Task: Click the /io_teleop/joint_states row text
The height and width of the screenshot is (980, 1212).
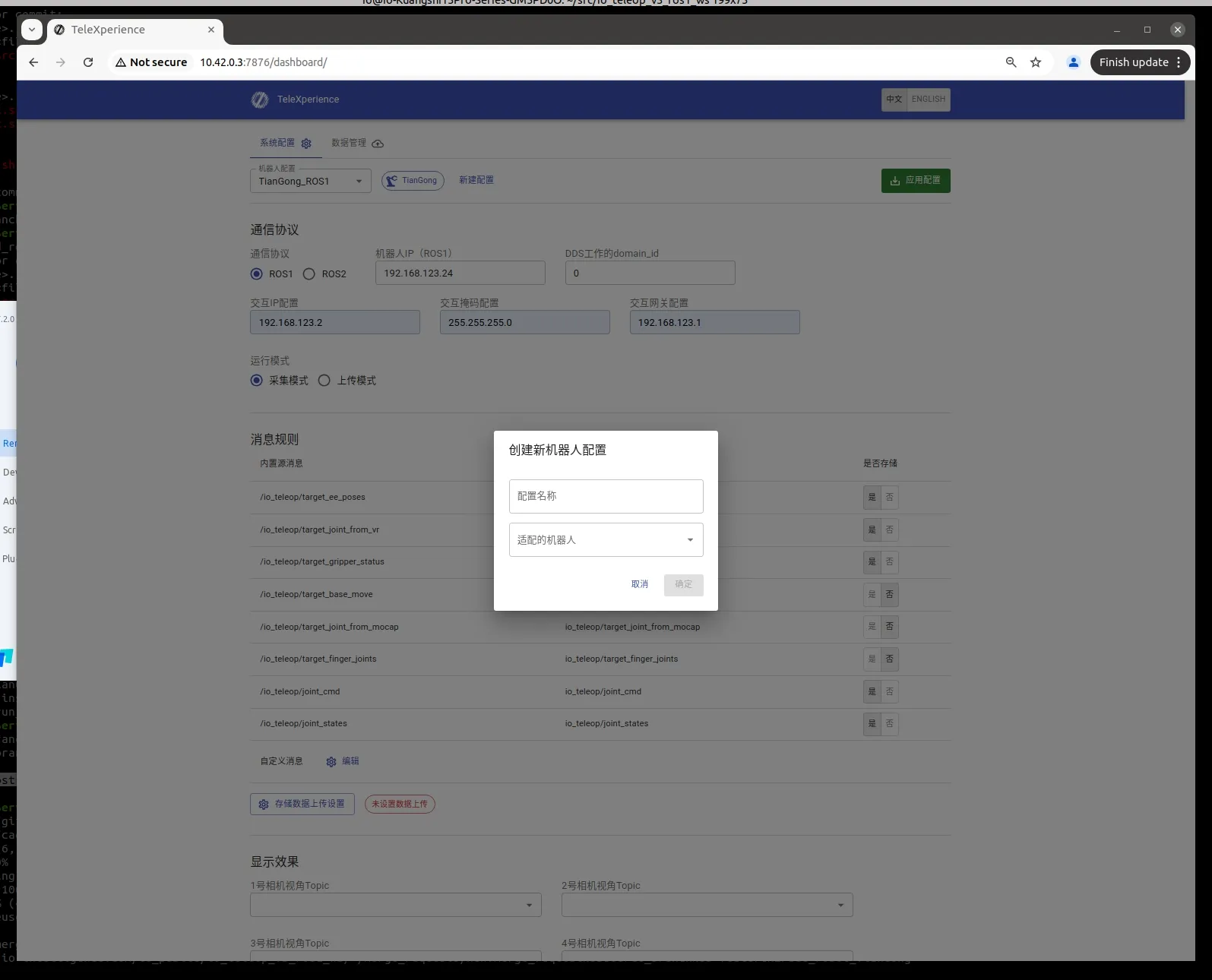Action: click(x=303, y=724)
